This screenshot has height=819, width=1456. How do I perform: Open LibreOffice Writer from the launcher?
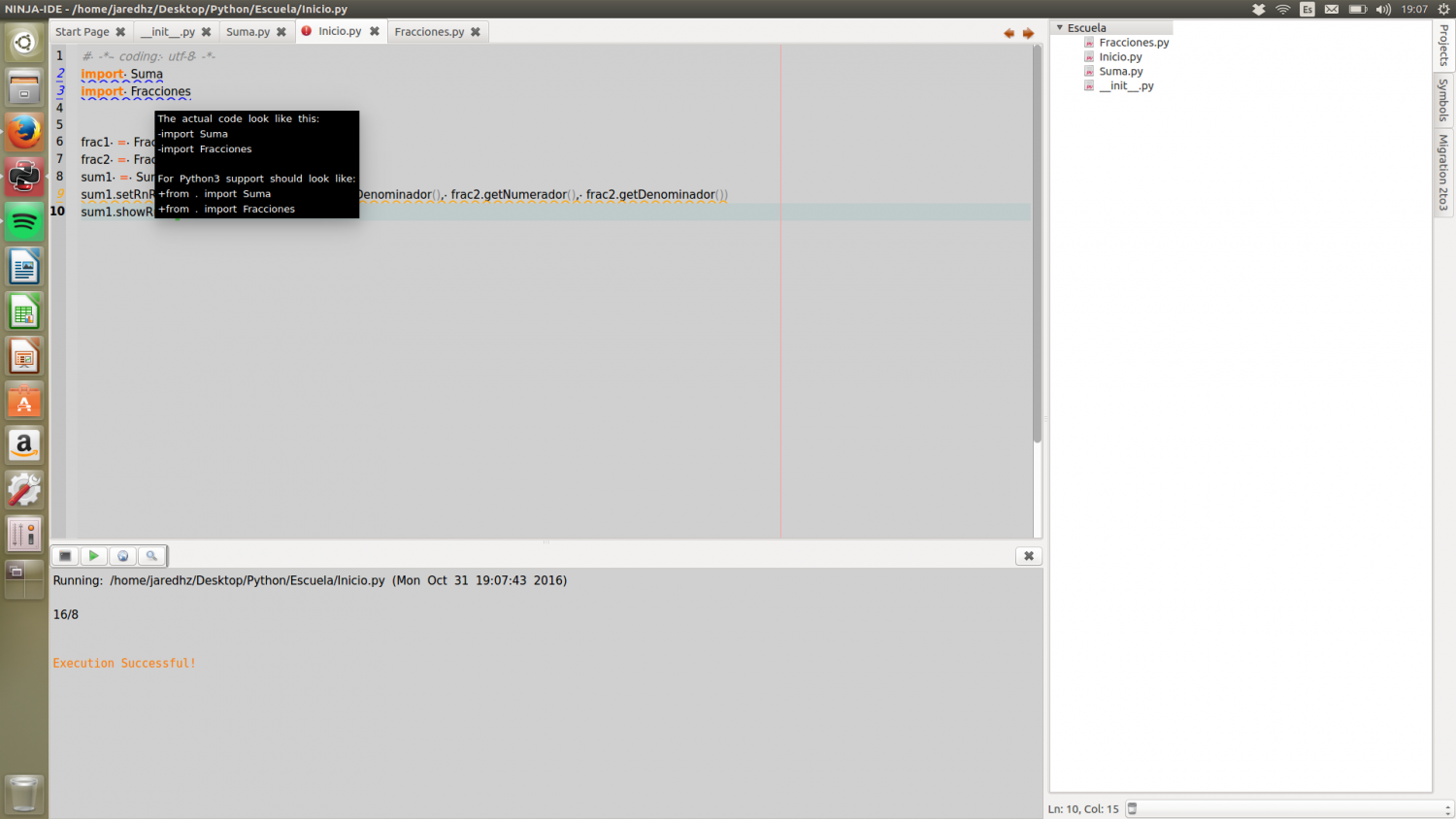click(24, 267)
